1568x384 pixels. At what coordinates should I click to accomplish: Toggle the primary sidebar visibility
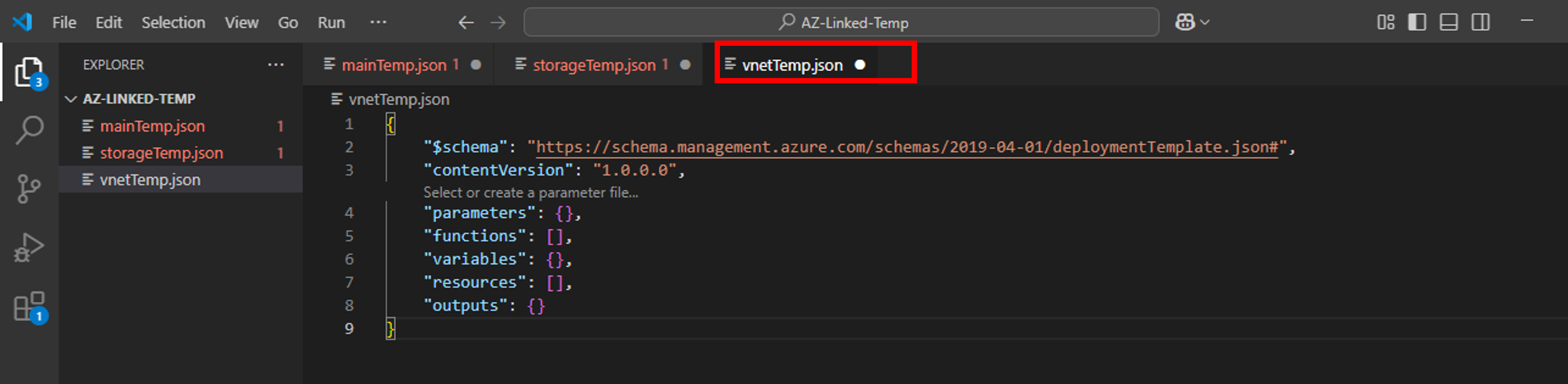[x=1418, y=22]
